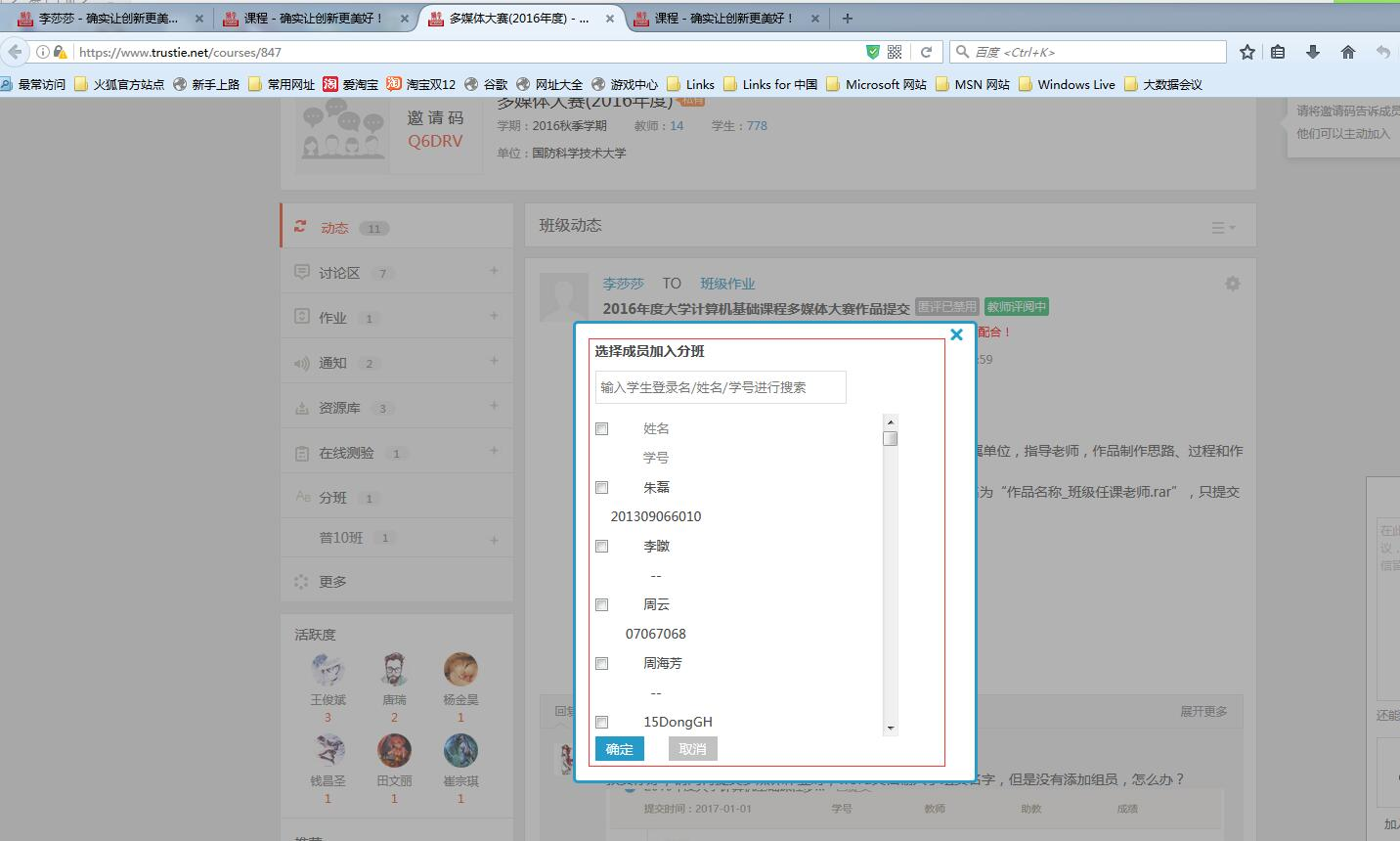The height and width of the screenshot is (841, 1400).
Task: Close the member selection dialog
Action: (x=956, y=334)
